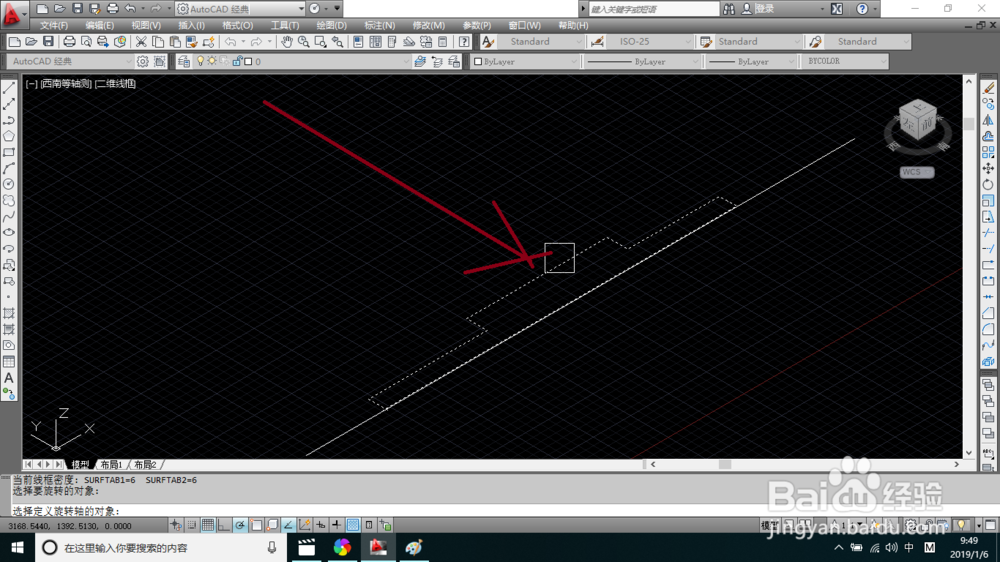Select the Circle draw tool
Image resolution: width=1000 pixels, height=562 pixels.
(x=9, y=184)
